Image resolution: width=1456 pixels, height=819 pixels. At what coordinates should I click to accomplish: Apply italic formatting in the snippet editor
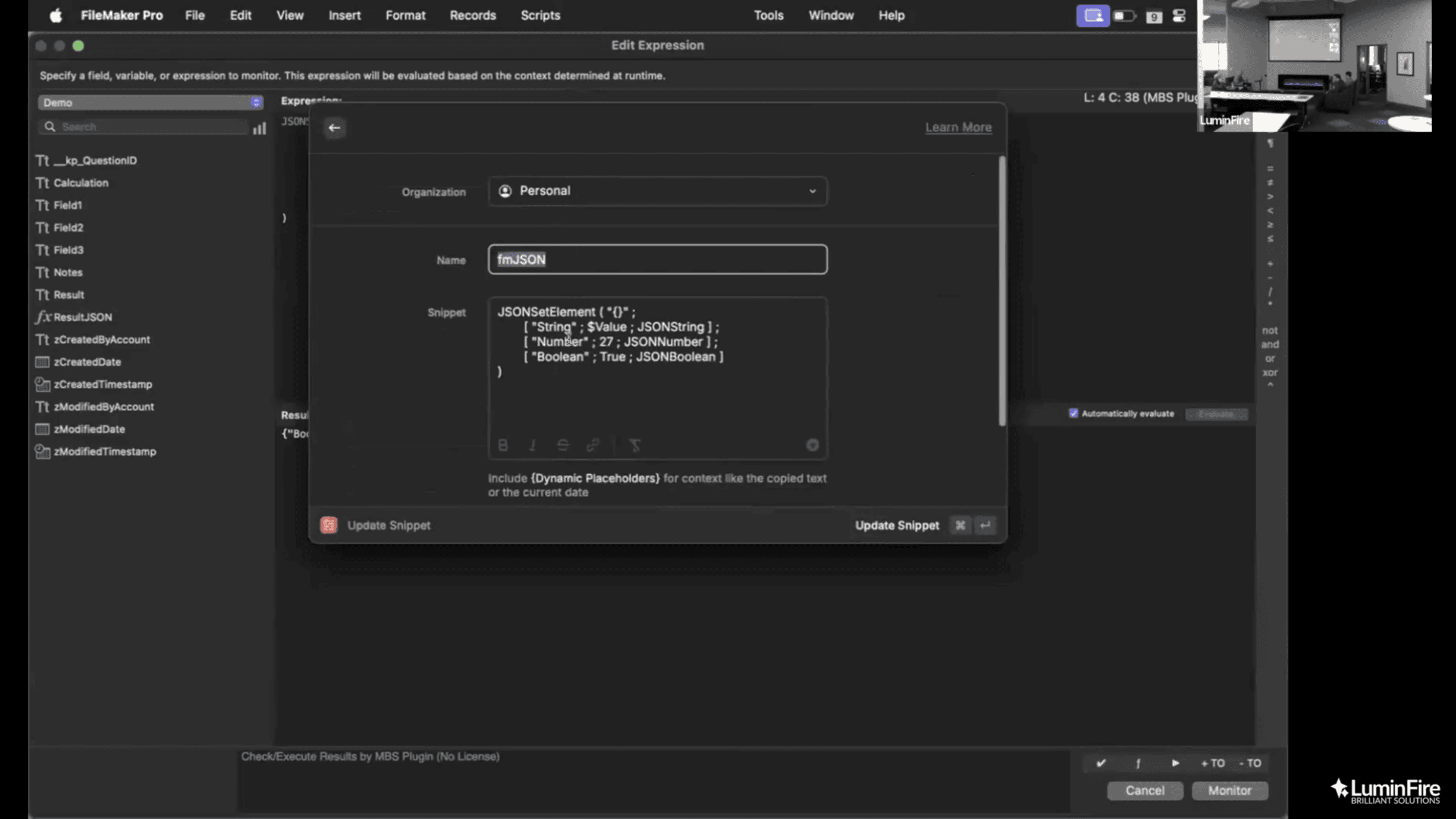pos(532,445)
